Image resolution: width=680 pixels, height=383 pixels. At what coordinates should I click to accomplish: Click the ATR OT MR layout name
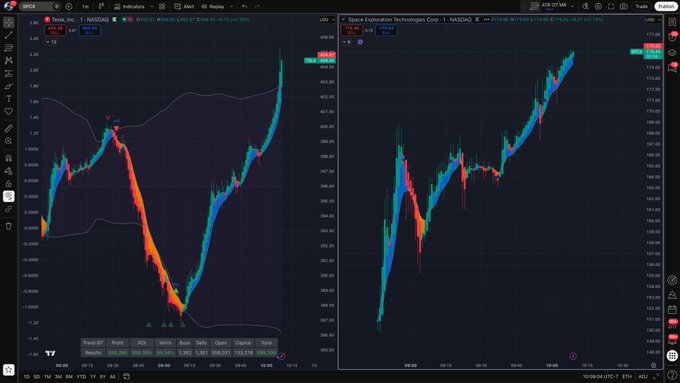click(x=554, y=5)
